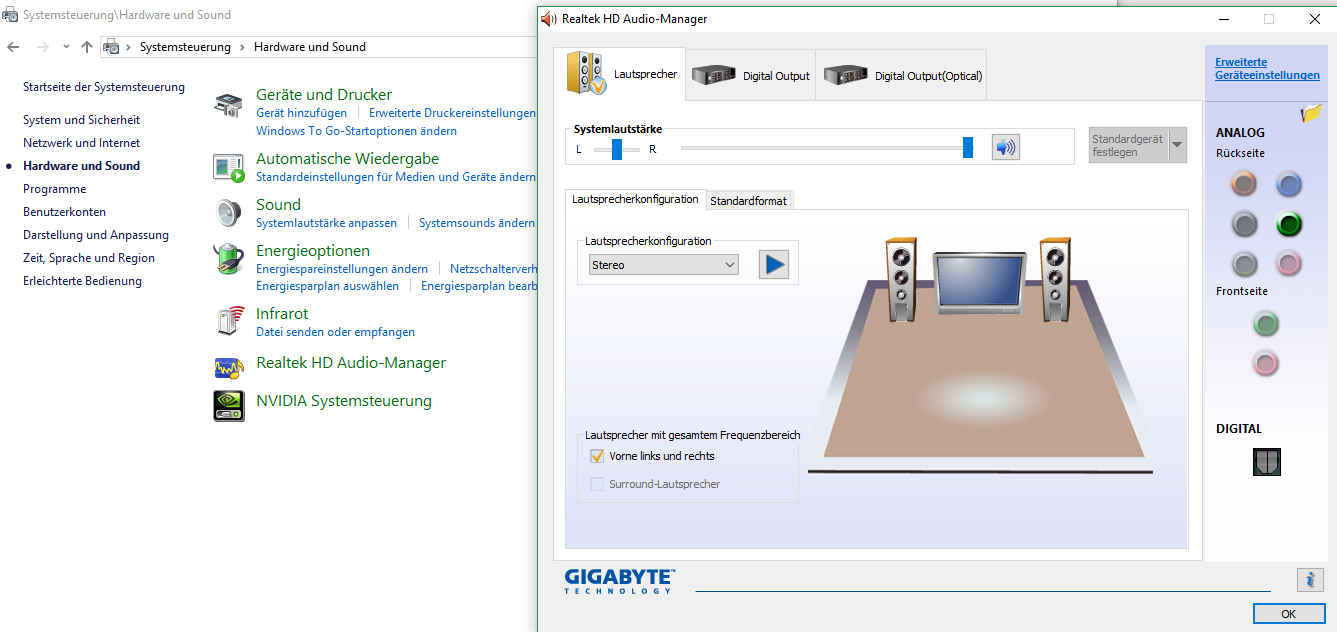Click the Sound speaker icon
The width and height of the screenshot is (1337, 632).
[228, 213]
